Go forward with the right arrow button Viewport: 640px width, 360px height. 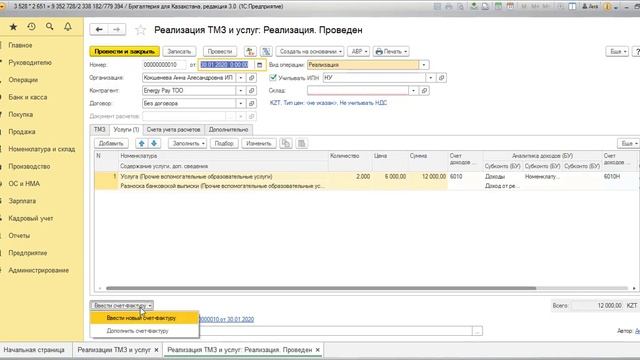pyautogui.click(x=117, y=29)
